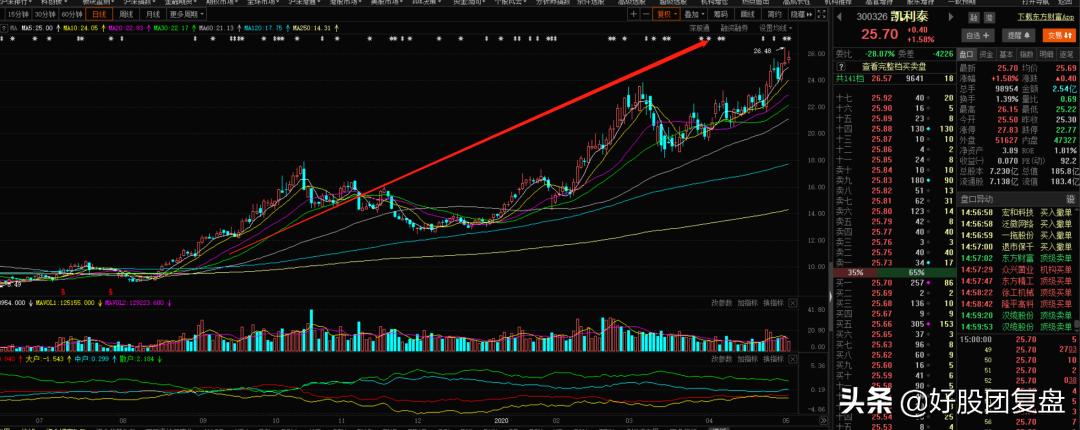Click 加指标 in capital flow panel
1080x430 pixels.
(x=747, y=359)
